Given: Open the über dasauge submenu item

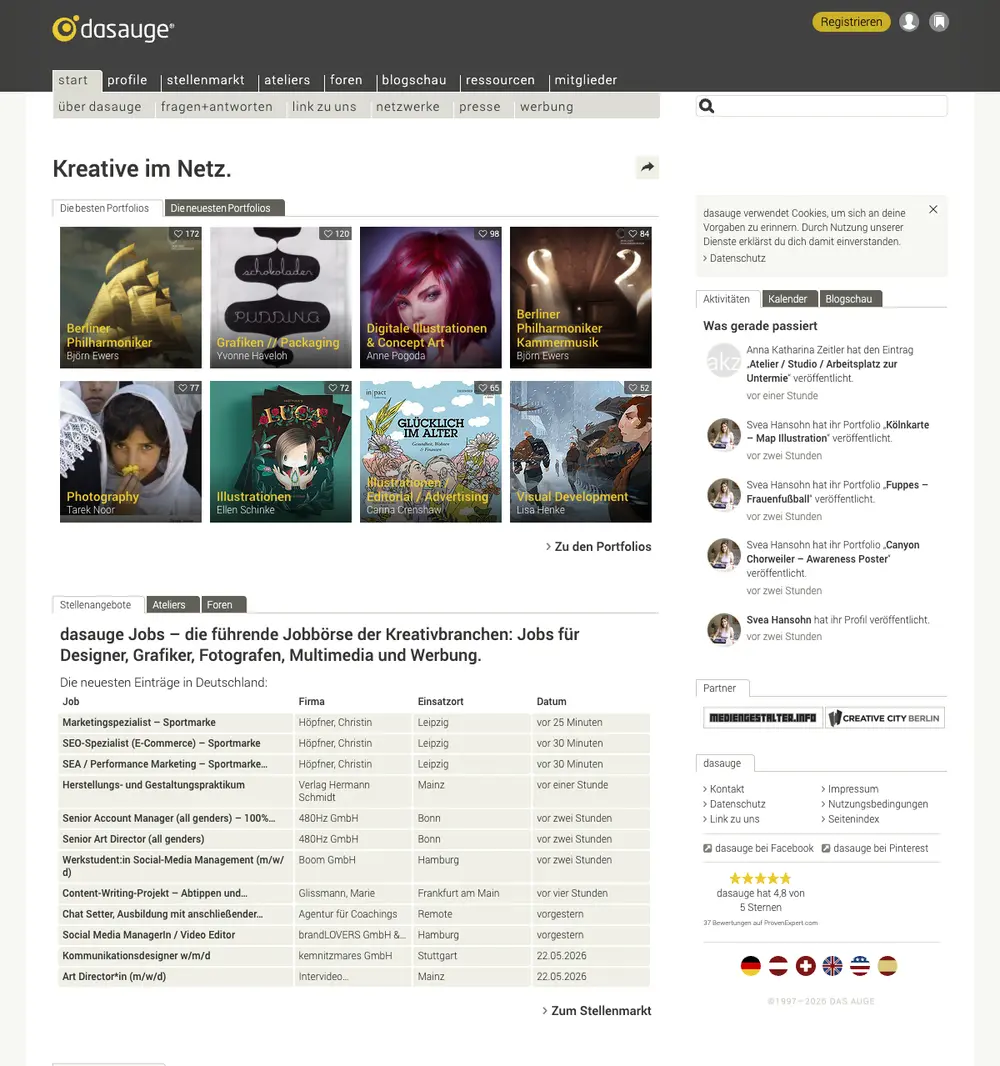Looking at the screenshot, I should pyautogui.click(x=100, y=107).
